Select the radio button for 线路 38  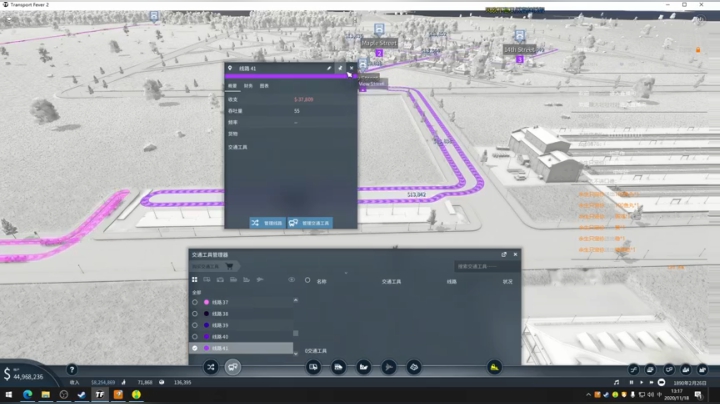(x=195, y=314)
